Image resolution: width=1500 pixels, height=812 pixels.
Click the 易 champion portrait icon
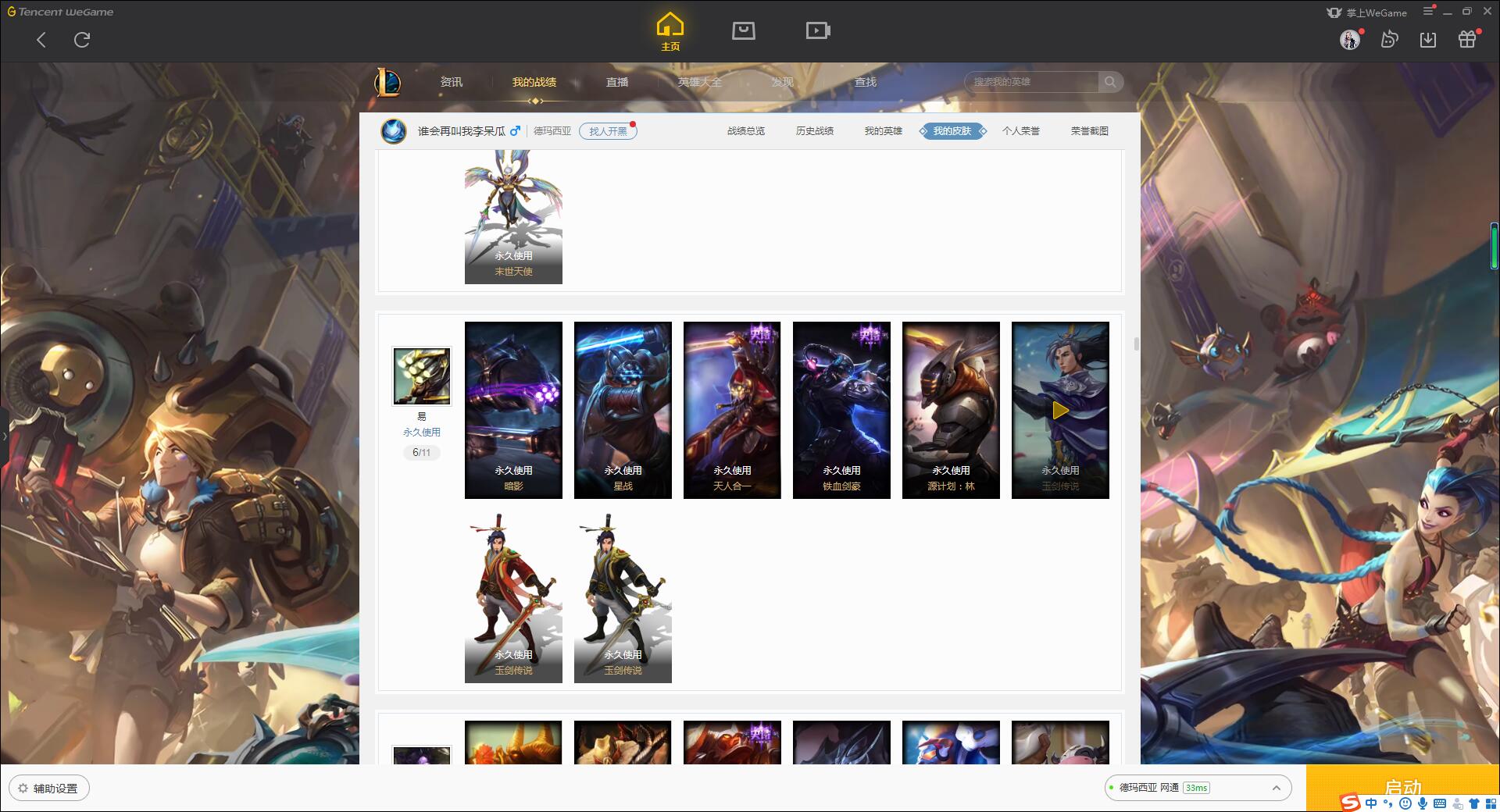click(x=422, y=376)
